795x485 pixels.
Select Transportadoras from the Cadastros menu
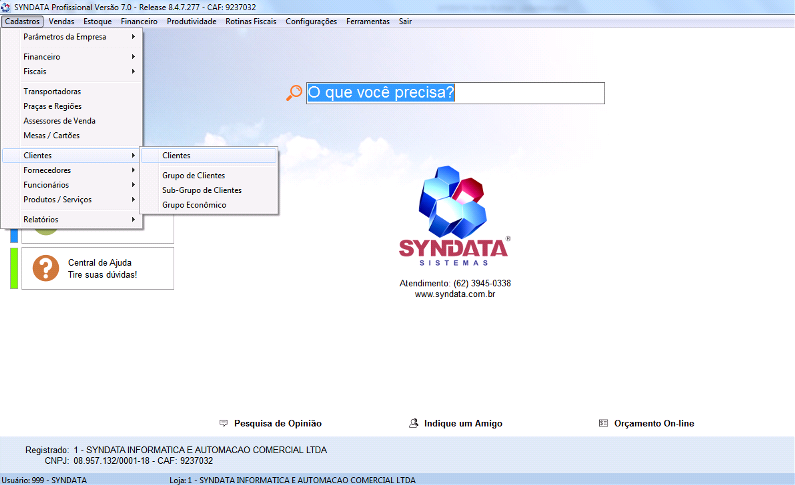[72, 91]
